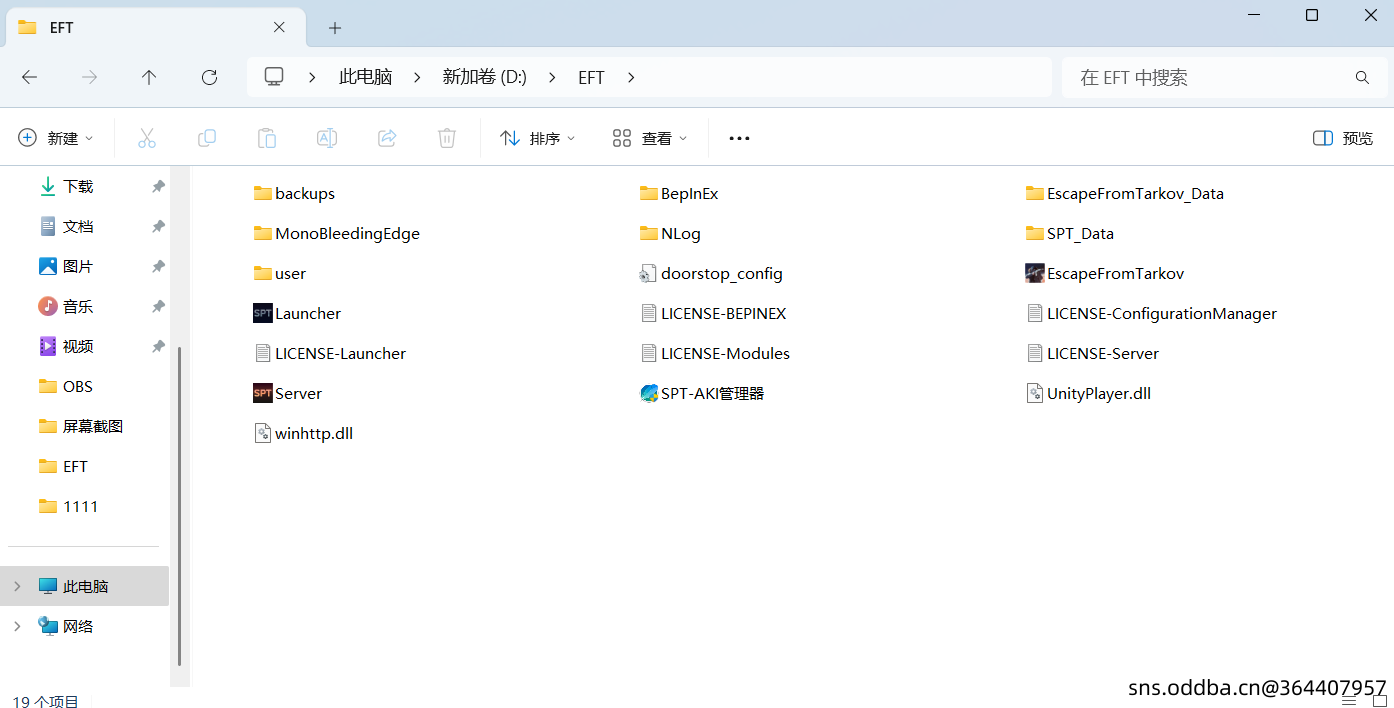Select the EscapeFromTarkov executable
This screenshot has height=708, width=1394.
pos(1105,273)
